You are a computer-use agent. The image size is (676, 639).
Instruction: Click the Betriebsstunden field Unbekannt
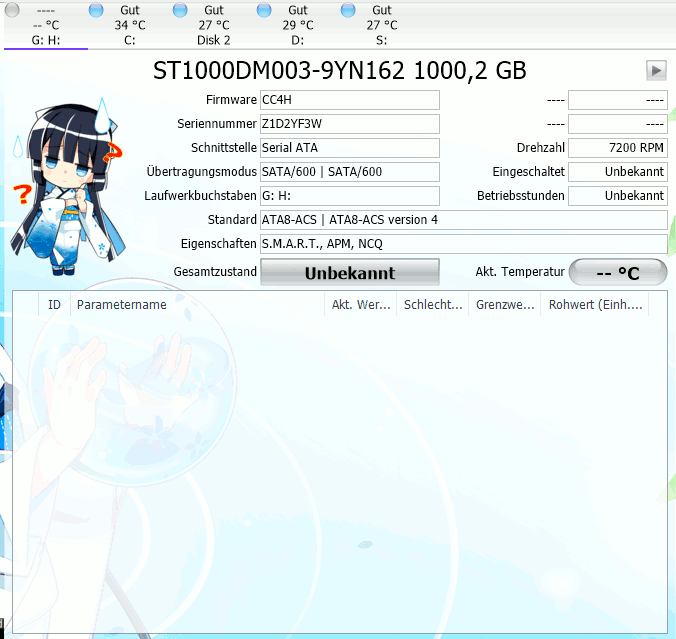(x=618, y=196)
